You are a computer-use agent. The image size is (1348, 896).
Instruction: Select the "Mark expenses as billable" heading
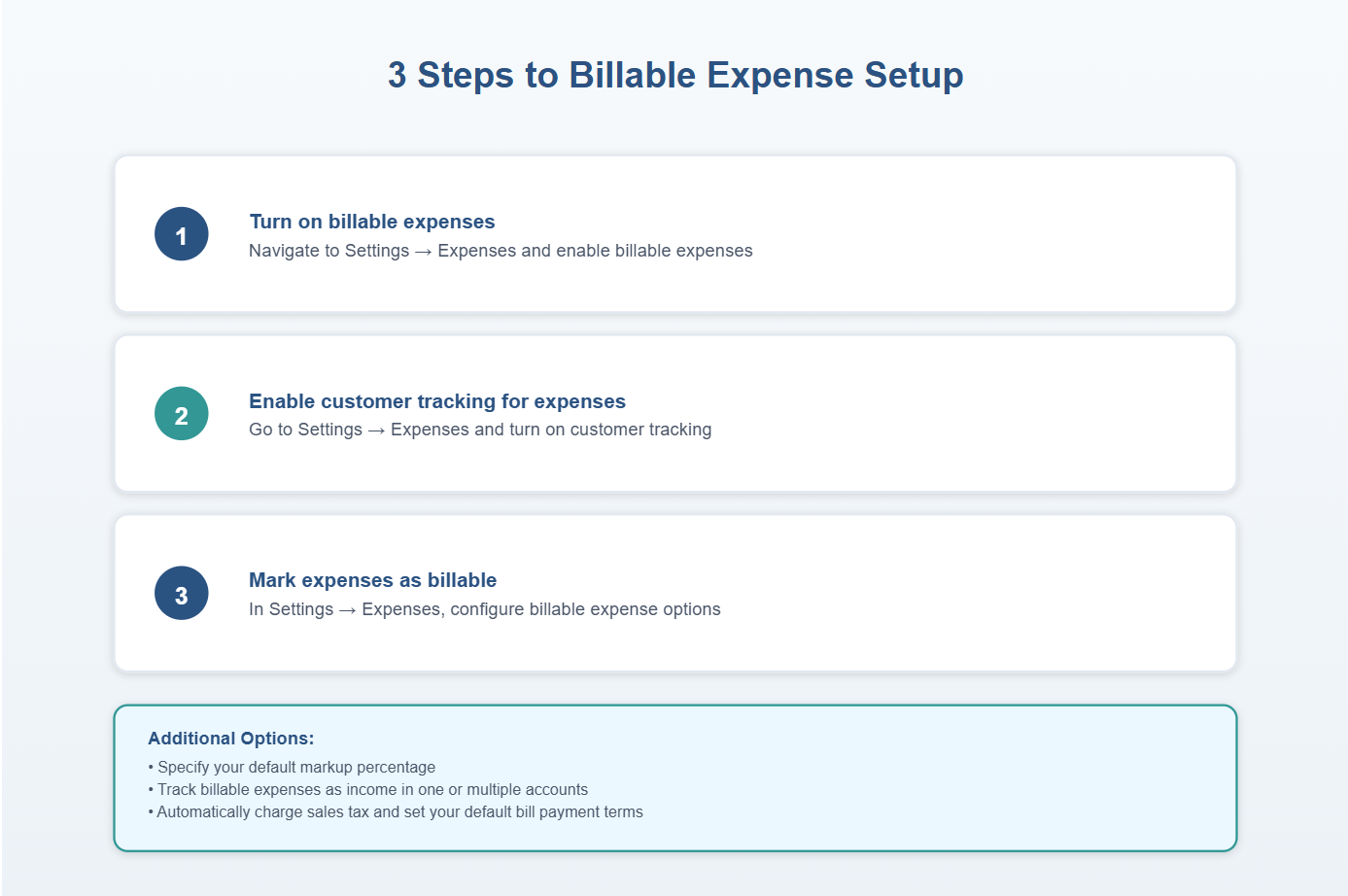372,580
